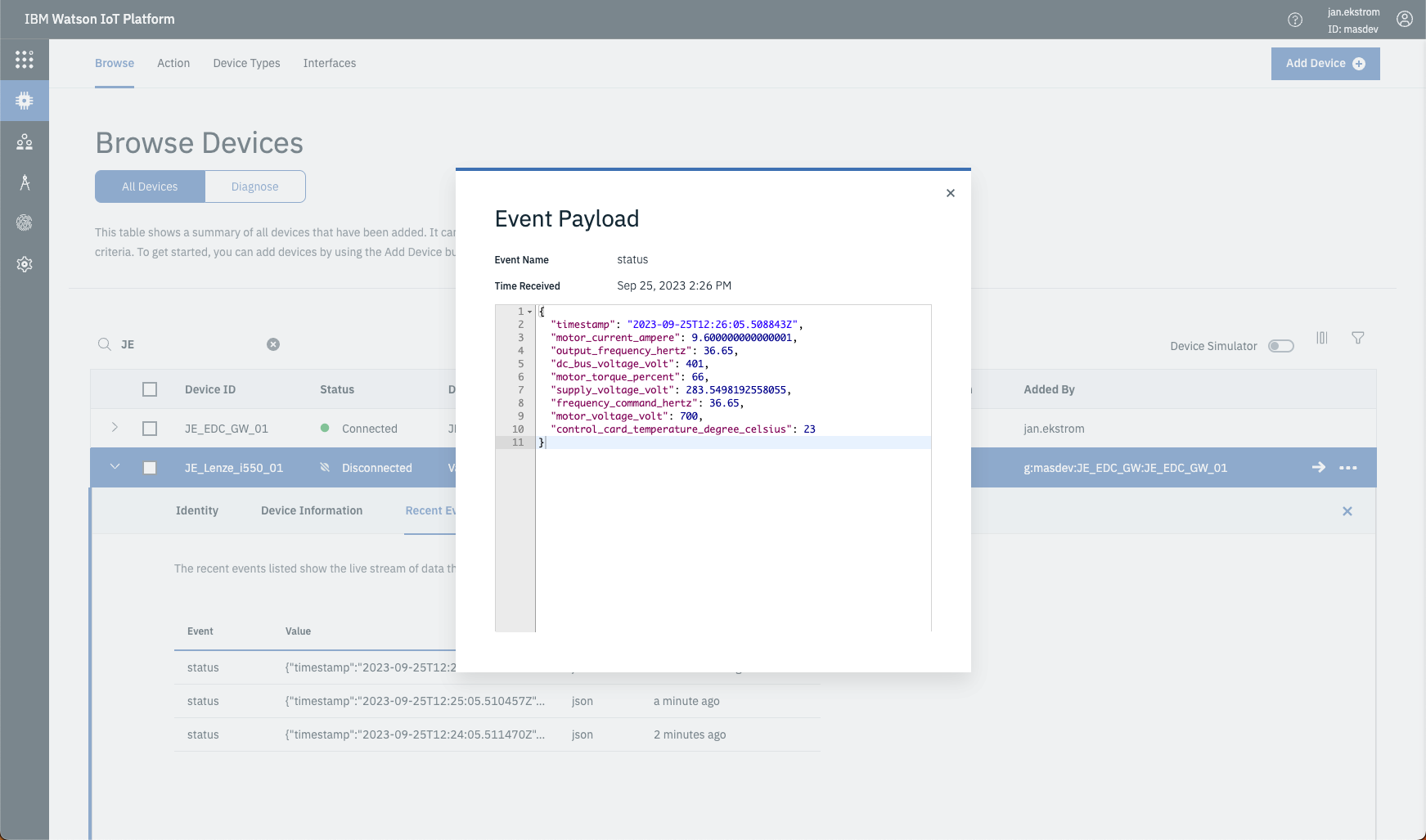This screenshot has height=840, width=1426.
Task: Click the control_card_temperature_degree_celsius line
Action: tap(682, 429)
